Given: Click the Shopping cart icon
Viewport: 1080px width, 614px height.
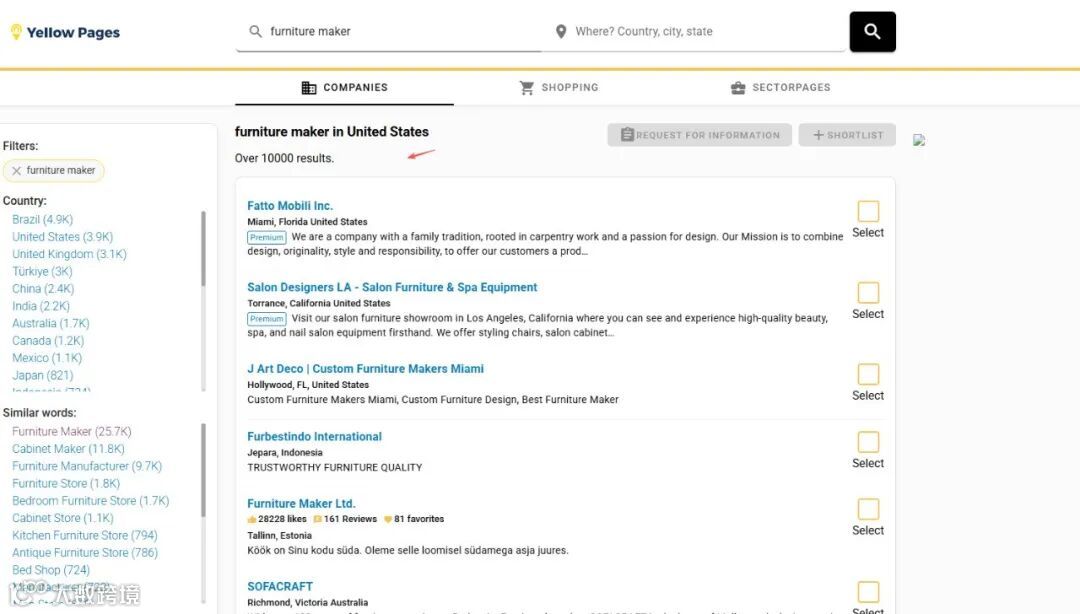Looking at the screenshot, I should pos(527,88).
